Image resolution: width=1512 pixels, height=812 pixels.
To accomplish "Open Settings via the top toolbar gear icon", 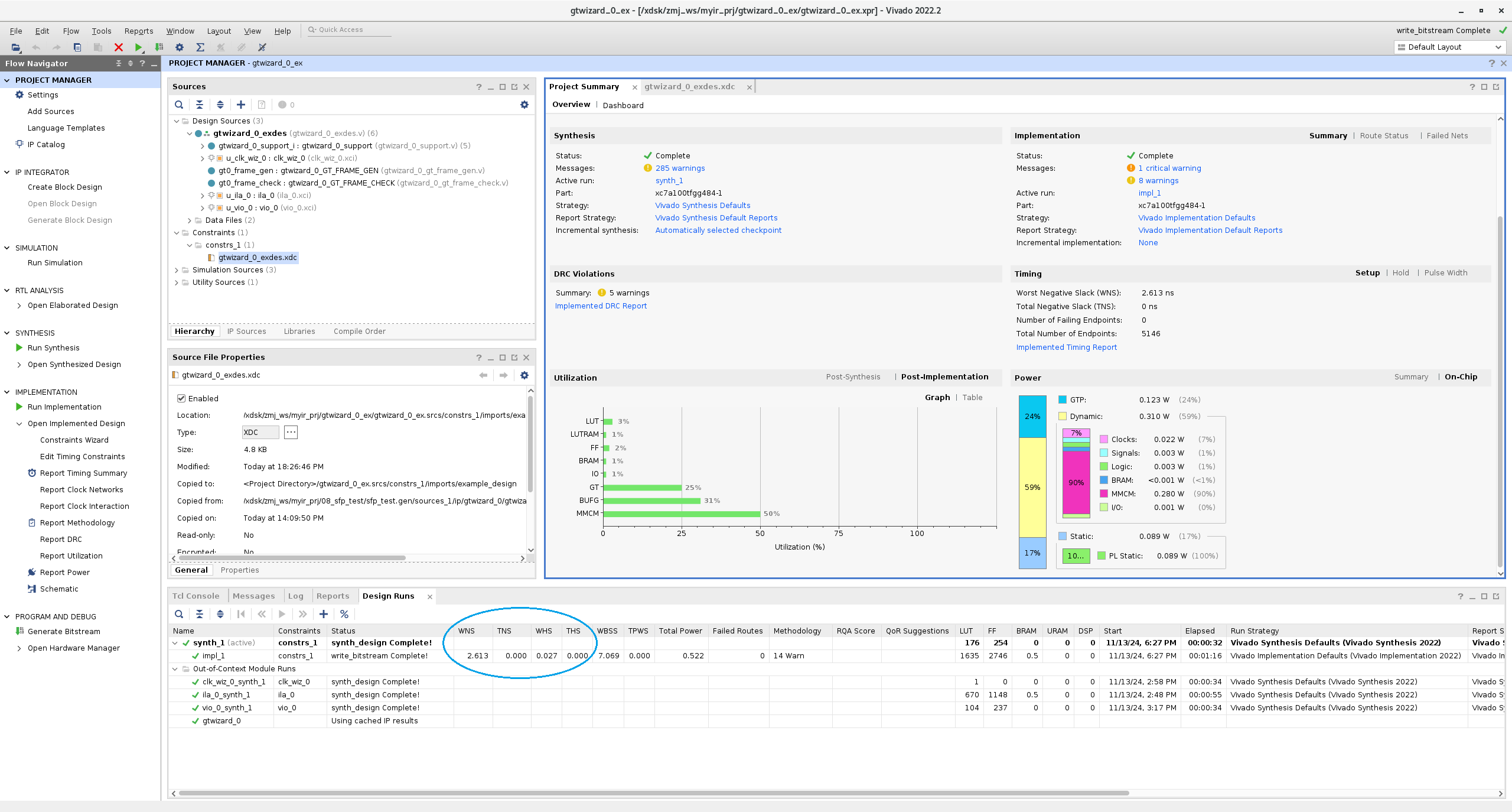I will coord(180,47).
